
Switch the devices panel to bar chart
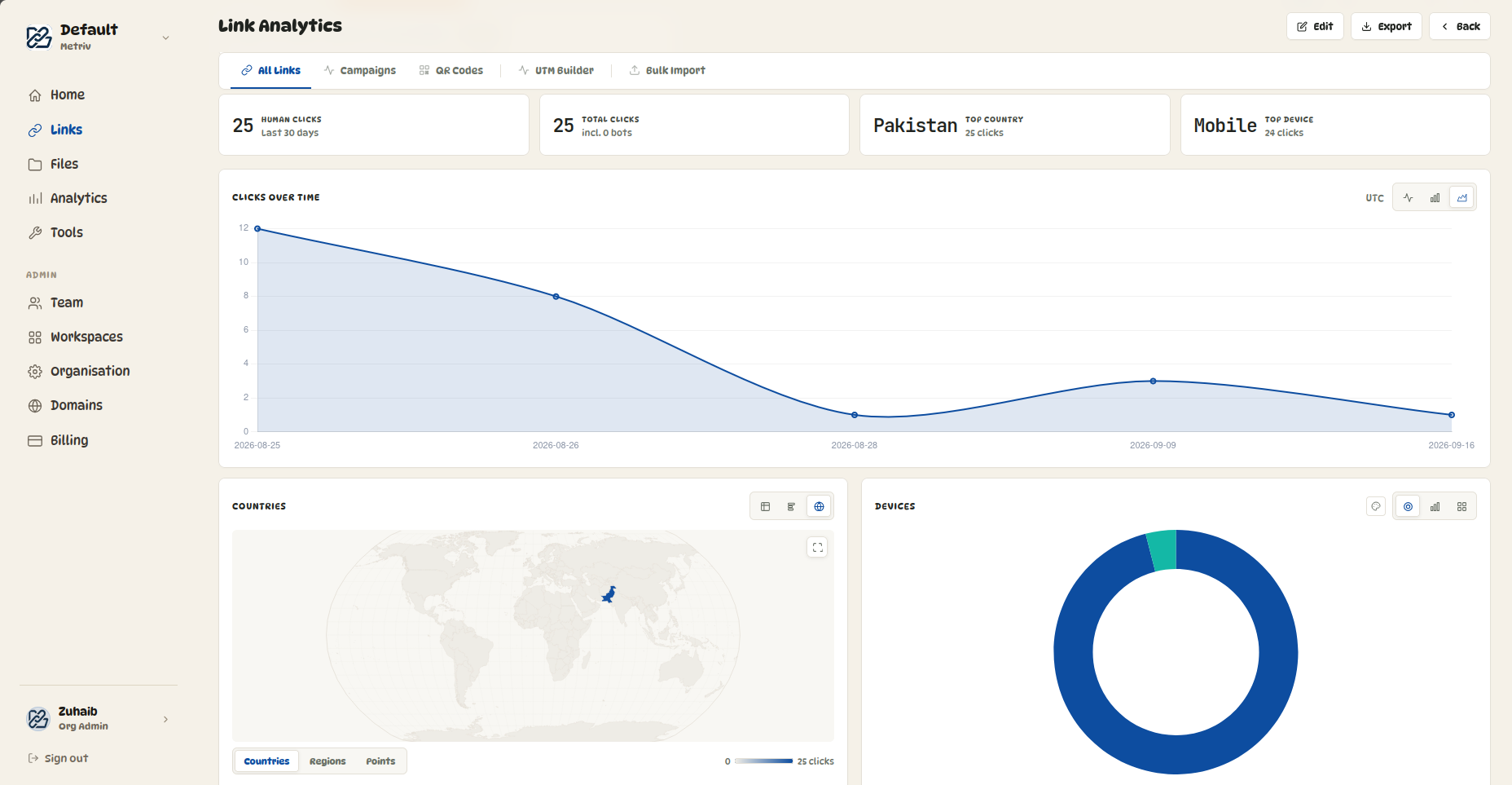coord(1435,506)
